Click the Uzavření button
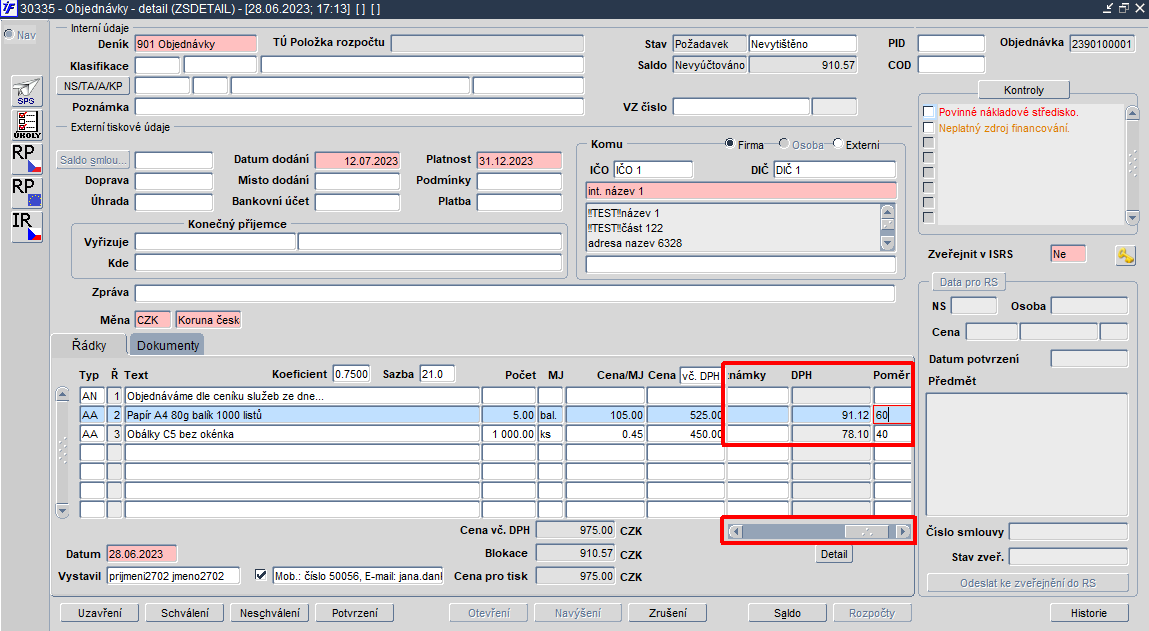 100,613
